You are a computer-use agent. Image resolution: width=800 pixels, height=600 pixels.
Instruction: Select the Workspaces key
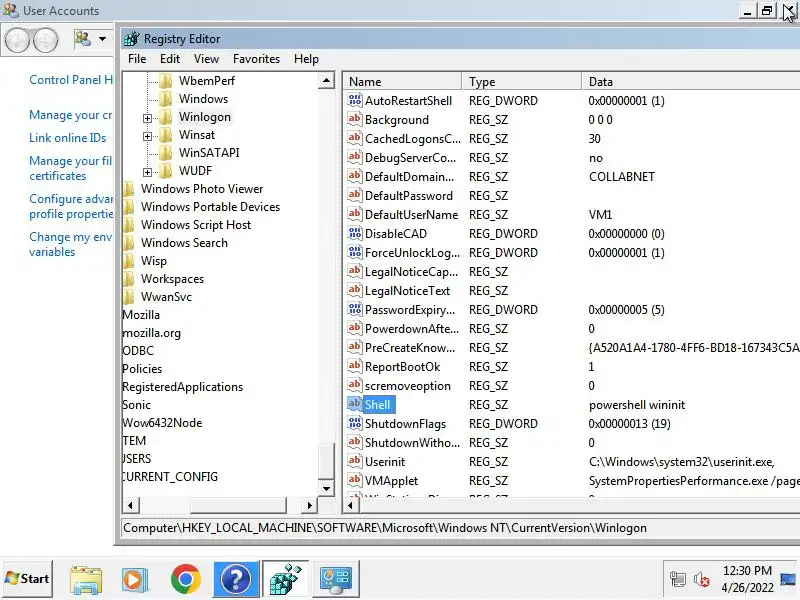(x=172, y=279)
